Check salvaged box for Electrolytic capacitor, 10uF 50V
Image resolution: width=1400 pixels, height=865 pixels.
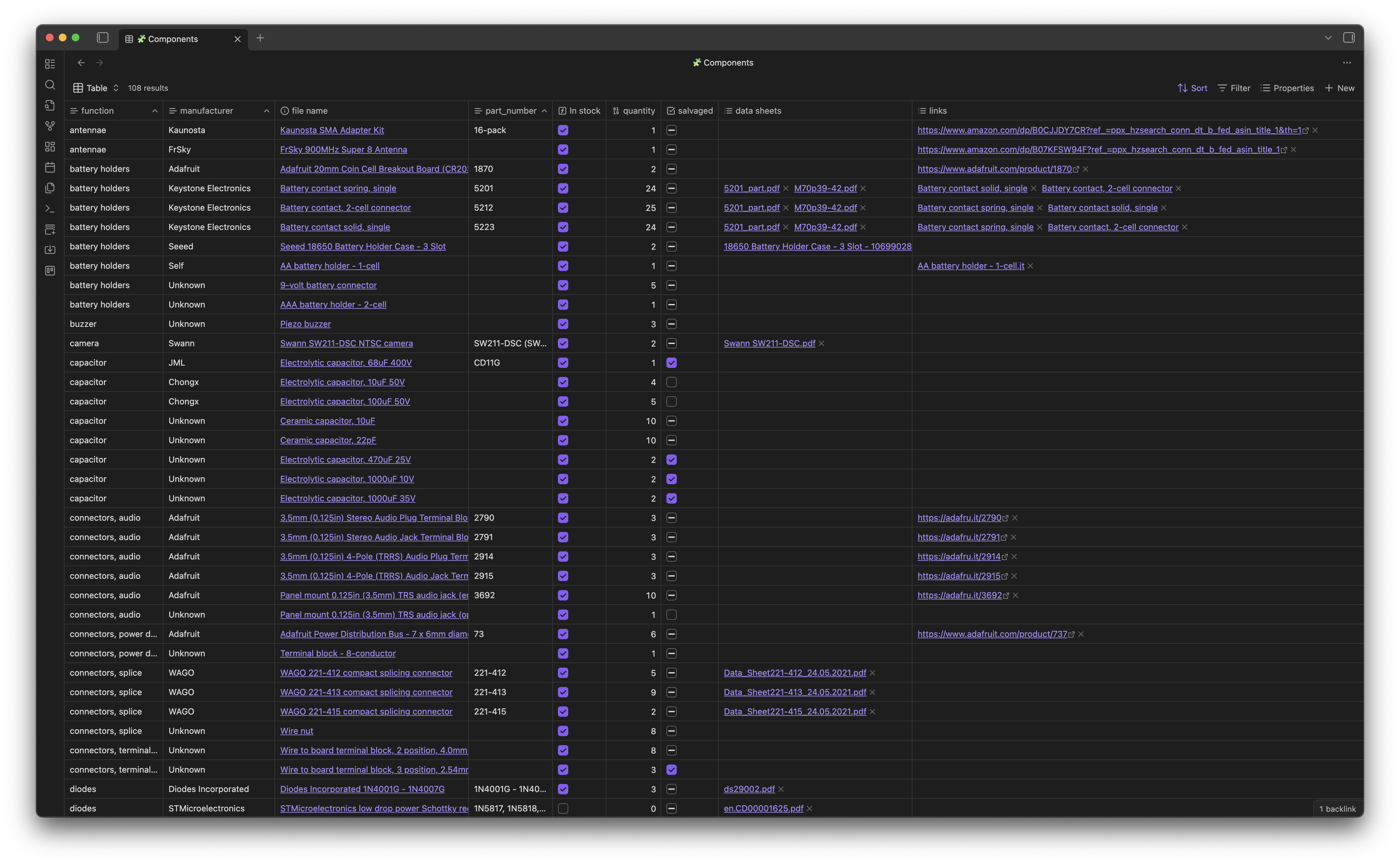[671, 382]
